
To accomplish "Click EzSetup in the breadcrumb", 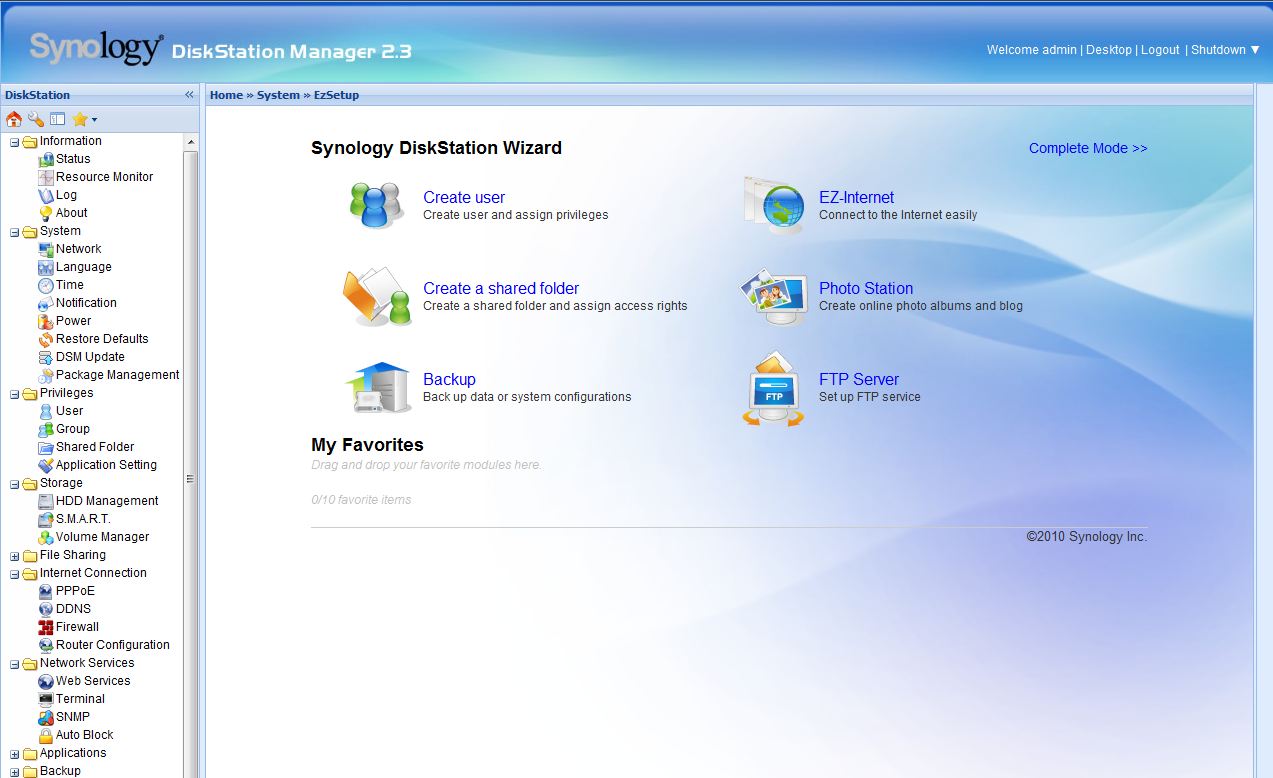I will (336, 95).
